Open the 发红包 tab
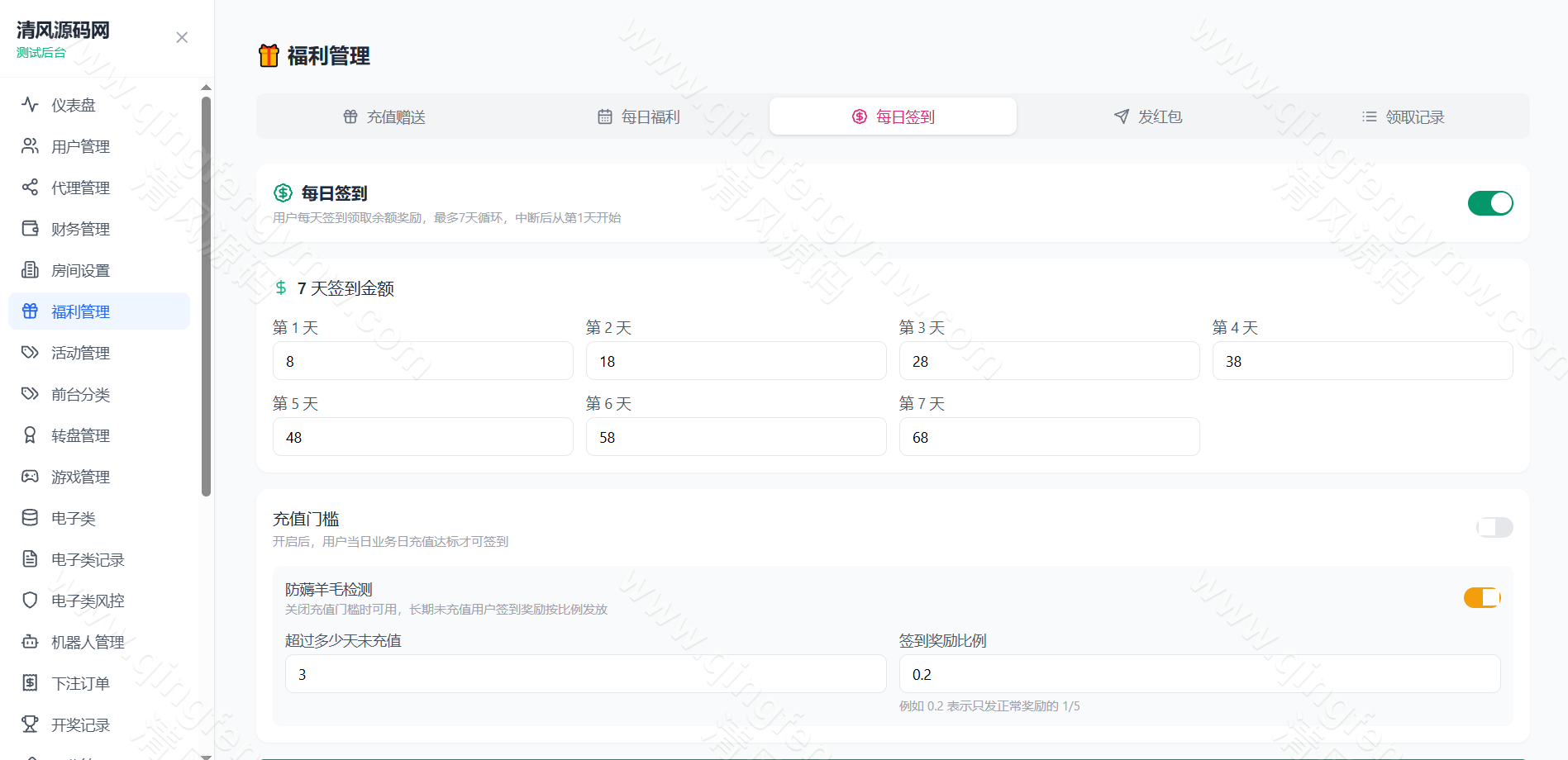Image resolution: width=1568 pixels, height=760 pixels. pos(1147,116)
